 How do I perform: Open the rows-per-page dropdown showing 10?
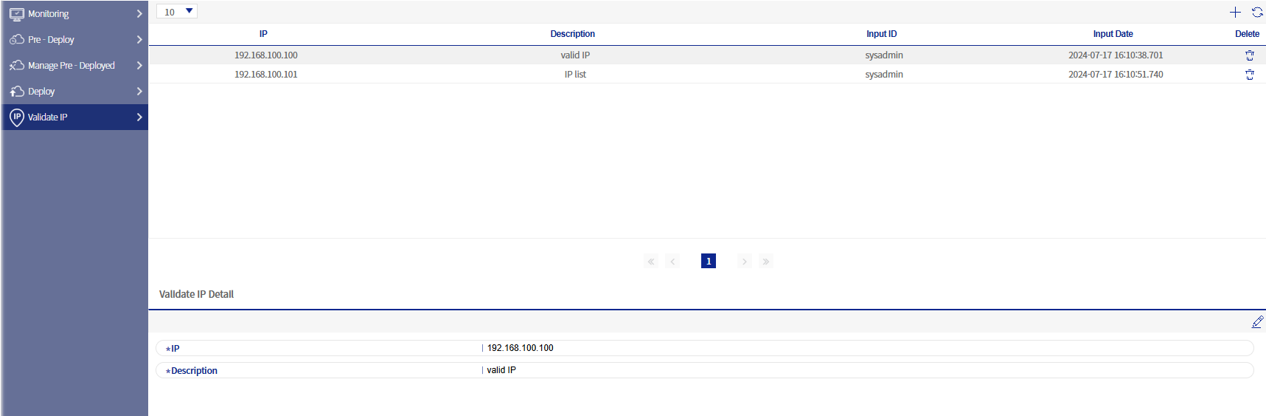[x=177, y=12]
